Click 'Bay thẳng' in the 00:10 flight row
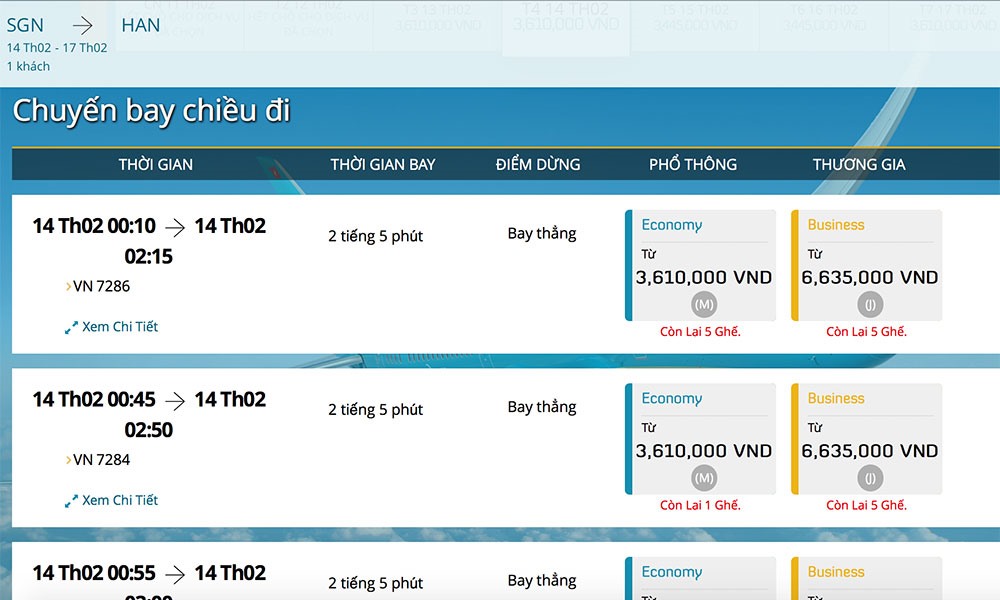 pos(542,234)
